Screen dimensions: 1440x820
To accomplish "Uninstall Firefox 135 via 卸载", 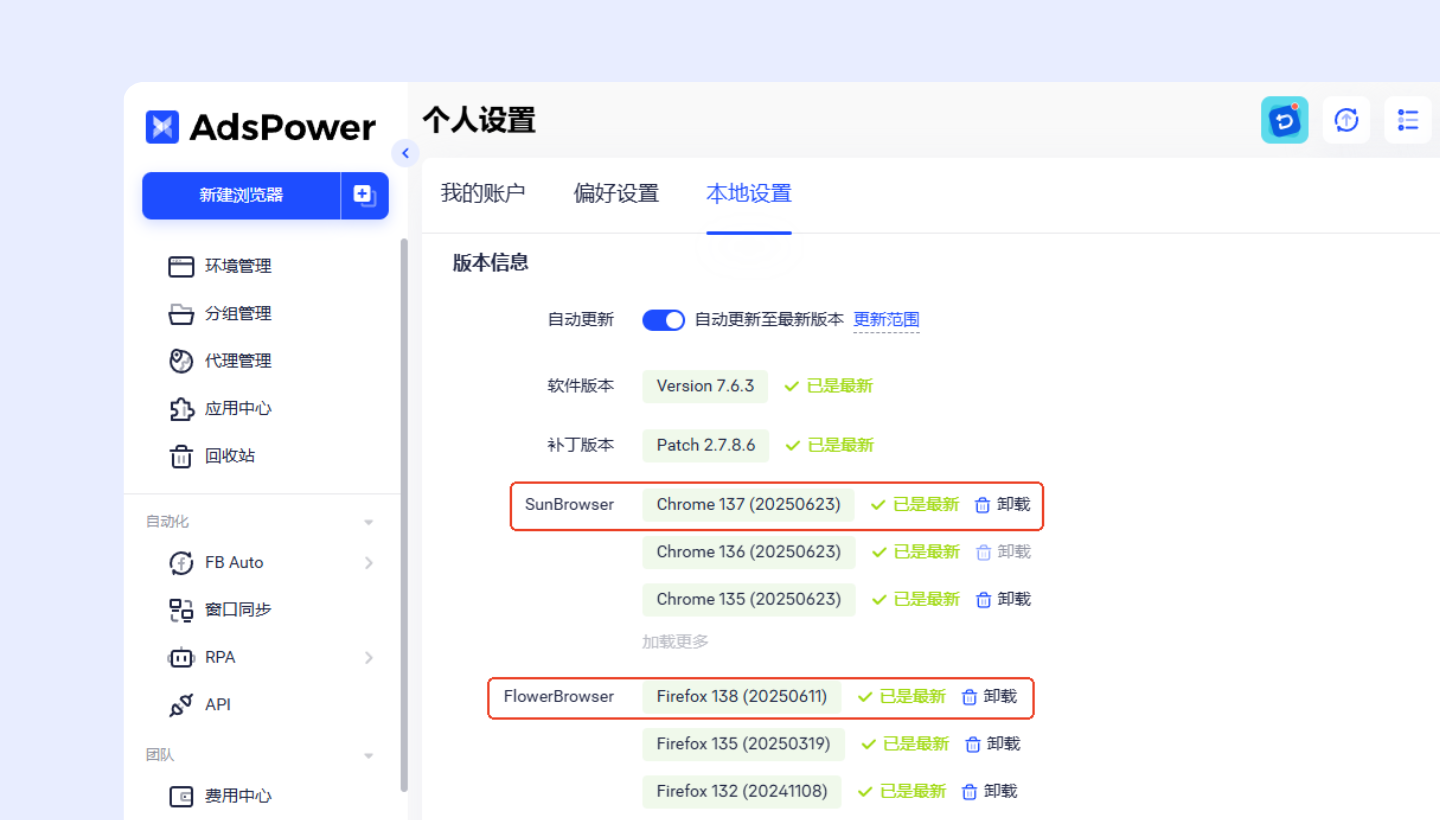I will [992, 744].
